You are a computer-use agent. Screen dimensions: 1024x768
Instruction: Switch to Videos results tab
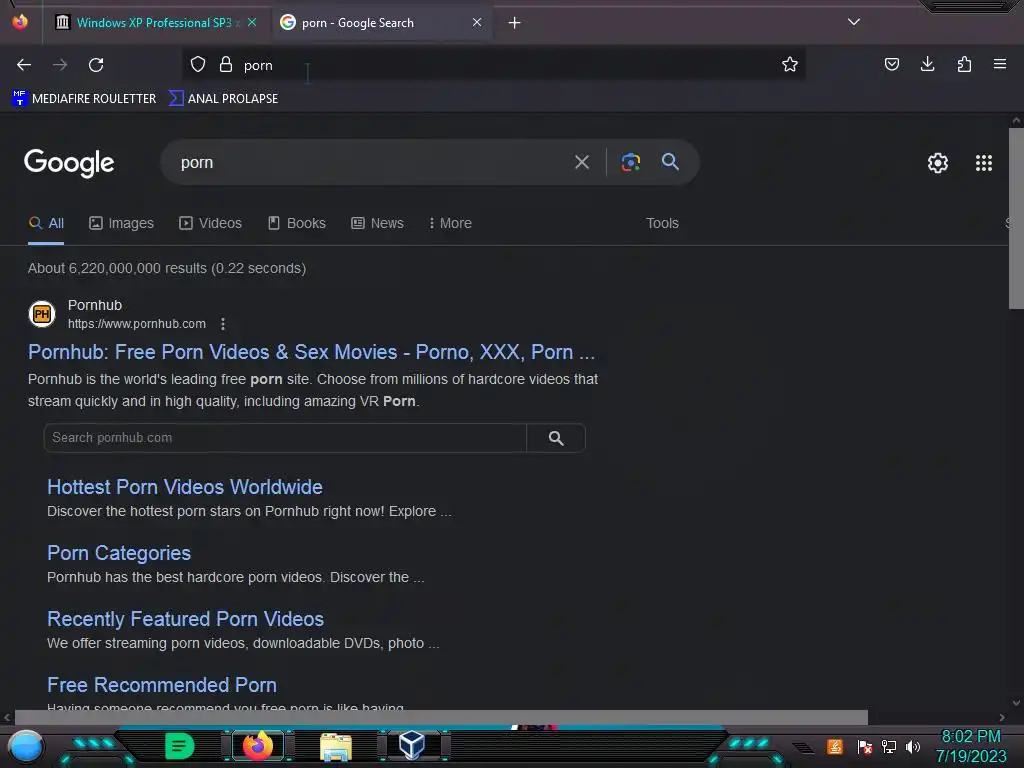210,223
